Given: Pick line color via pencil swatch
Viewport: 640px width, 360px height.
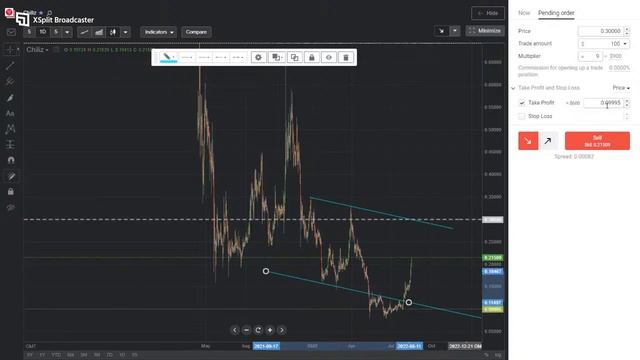Looking at the screenshot, I should click(168, 57).
